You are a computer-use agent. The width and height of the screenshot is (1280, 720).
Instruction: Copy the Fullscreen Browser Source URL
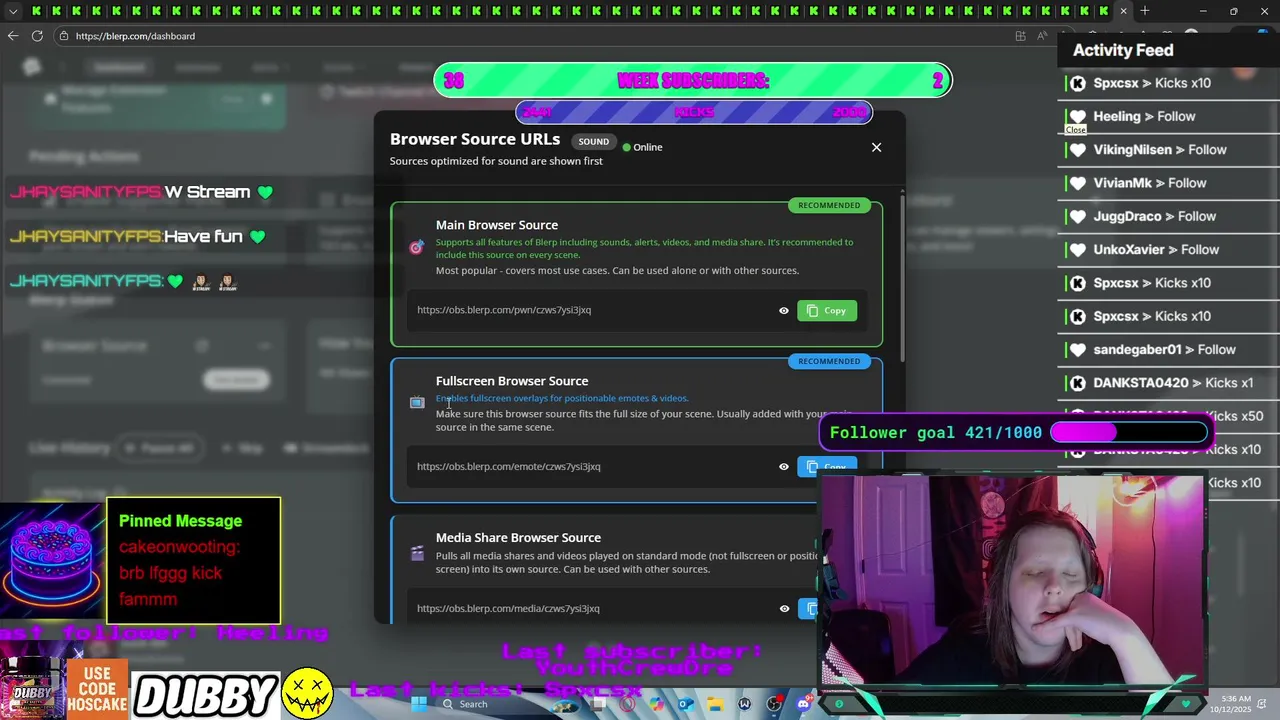point(826,466)
